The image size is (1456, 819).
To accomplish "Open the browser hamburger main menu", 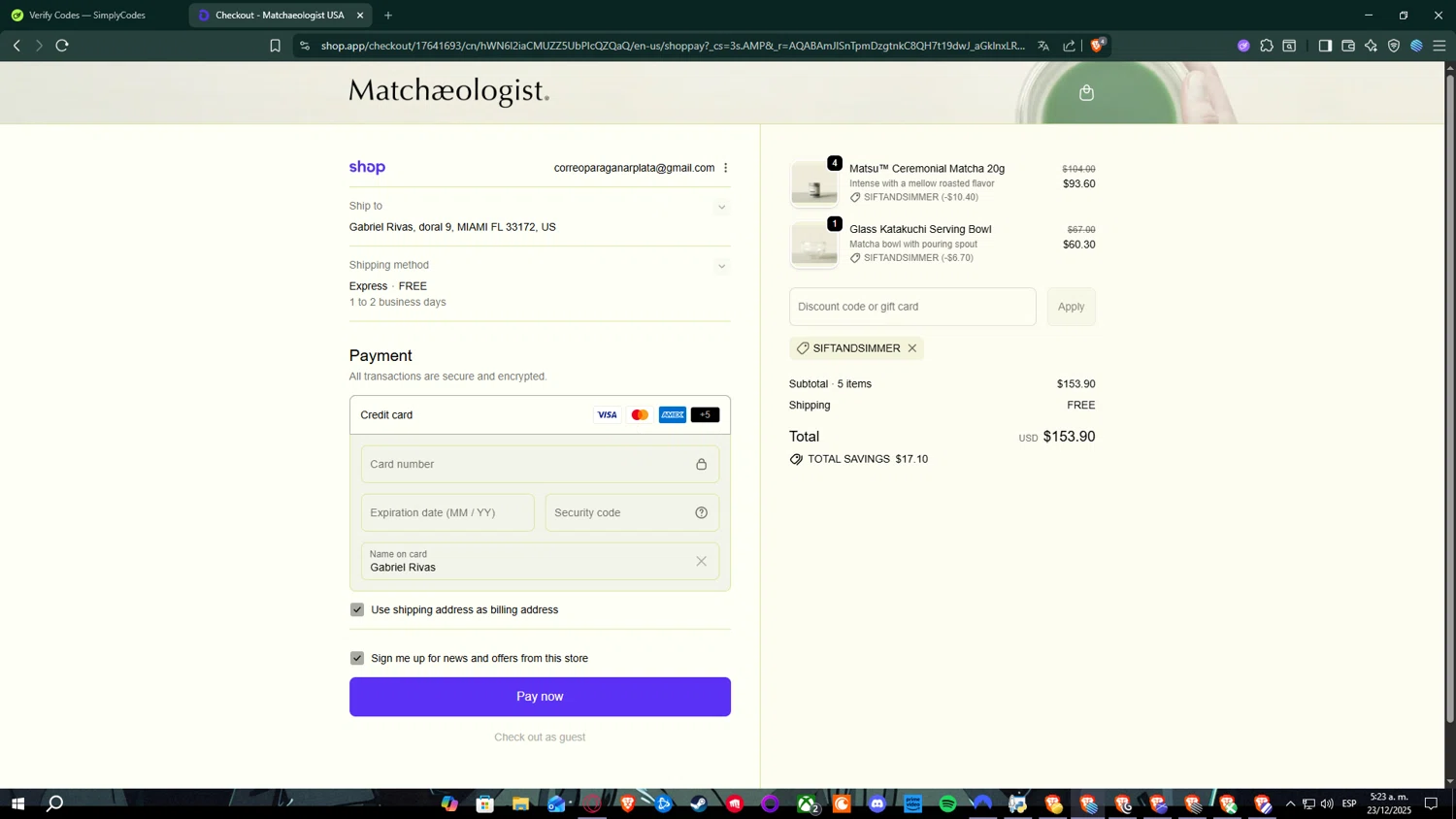I will [x=1439, y=46].
